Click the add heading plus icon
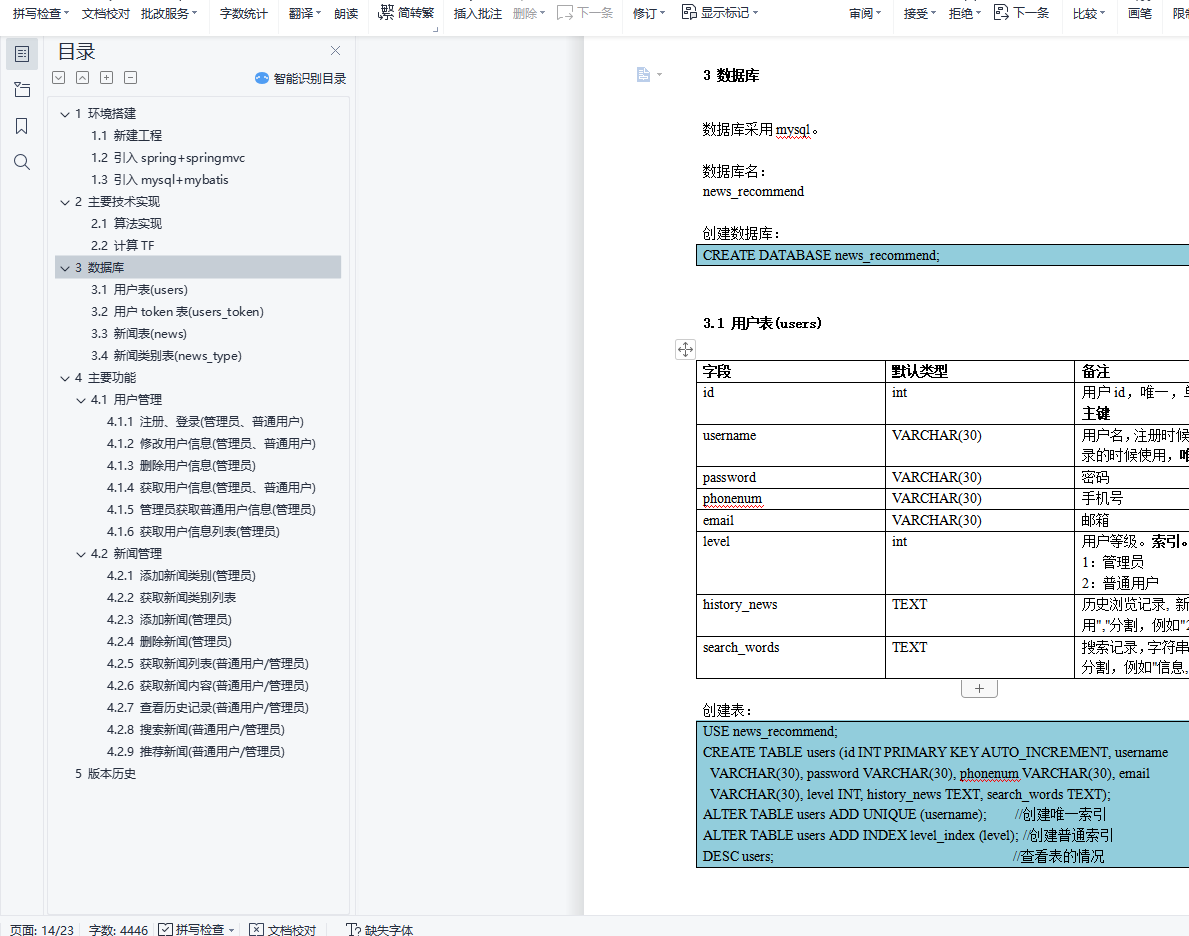This screenshot has height=936, width=1189. [x=107, y=77]
